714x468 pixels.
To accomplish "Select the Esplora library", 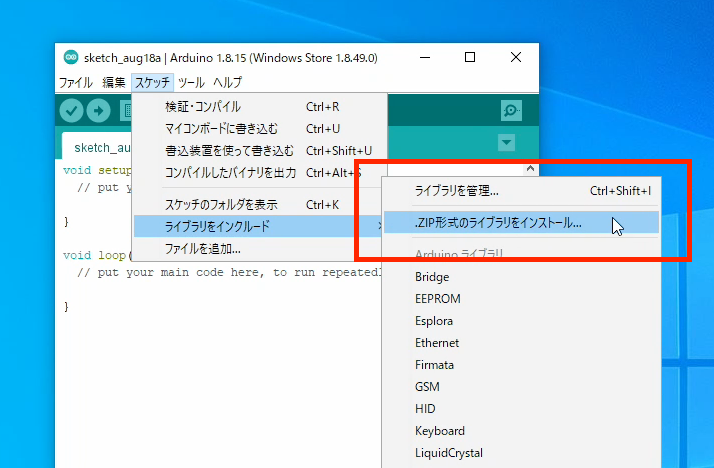I will click(x=521, y=321).
